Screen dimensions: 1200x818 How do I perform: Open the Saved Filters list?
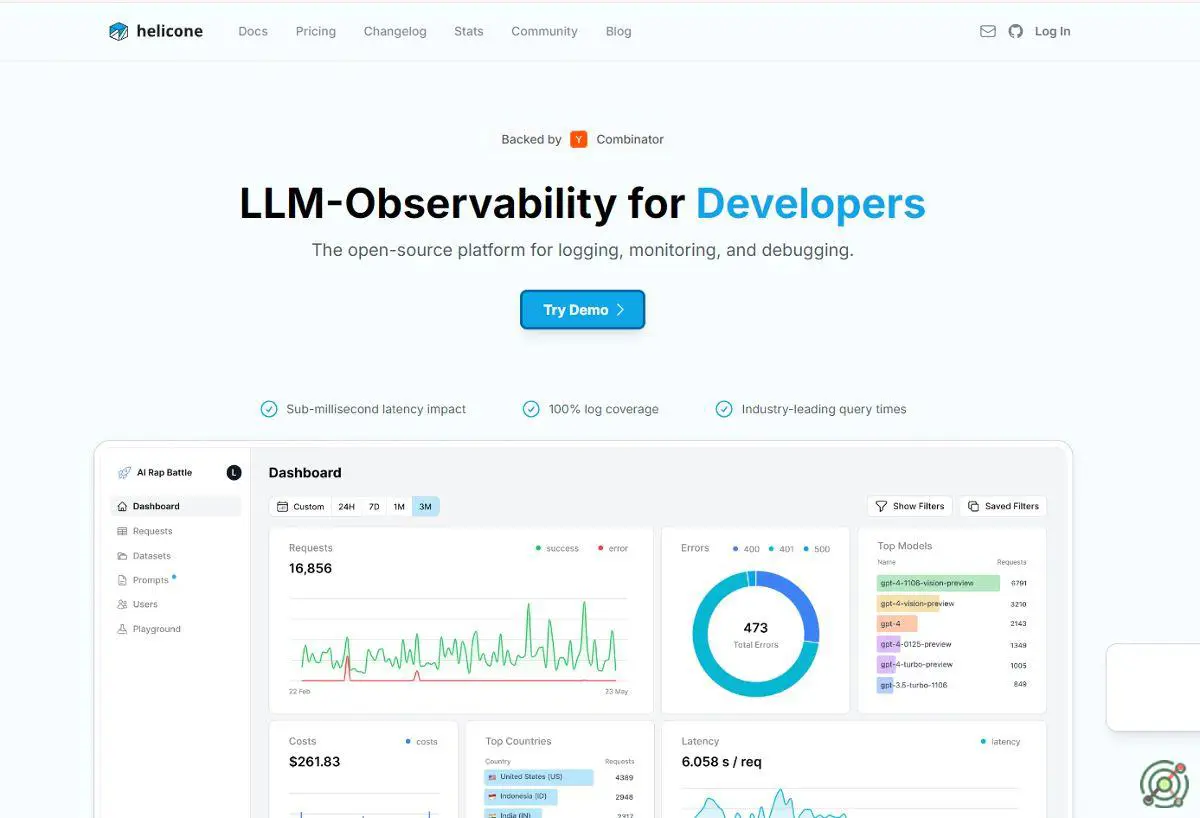coord(1002,506)
